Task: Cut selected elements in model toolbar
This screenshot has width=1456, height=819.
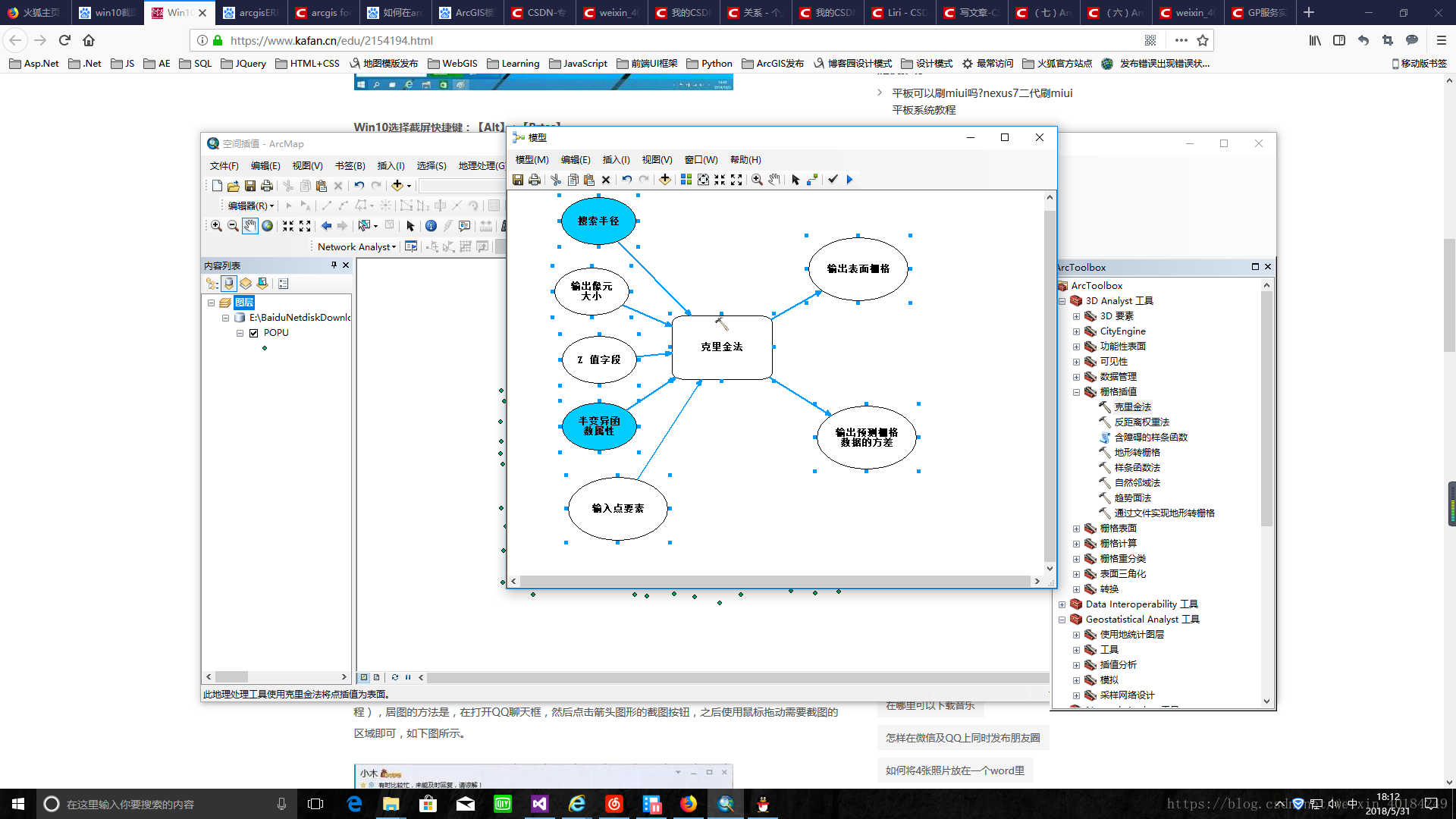Action: pyautogui.click(x=556, y=180)
